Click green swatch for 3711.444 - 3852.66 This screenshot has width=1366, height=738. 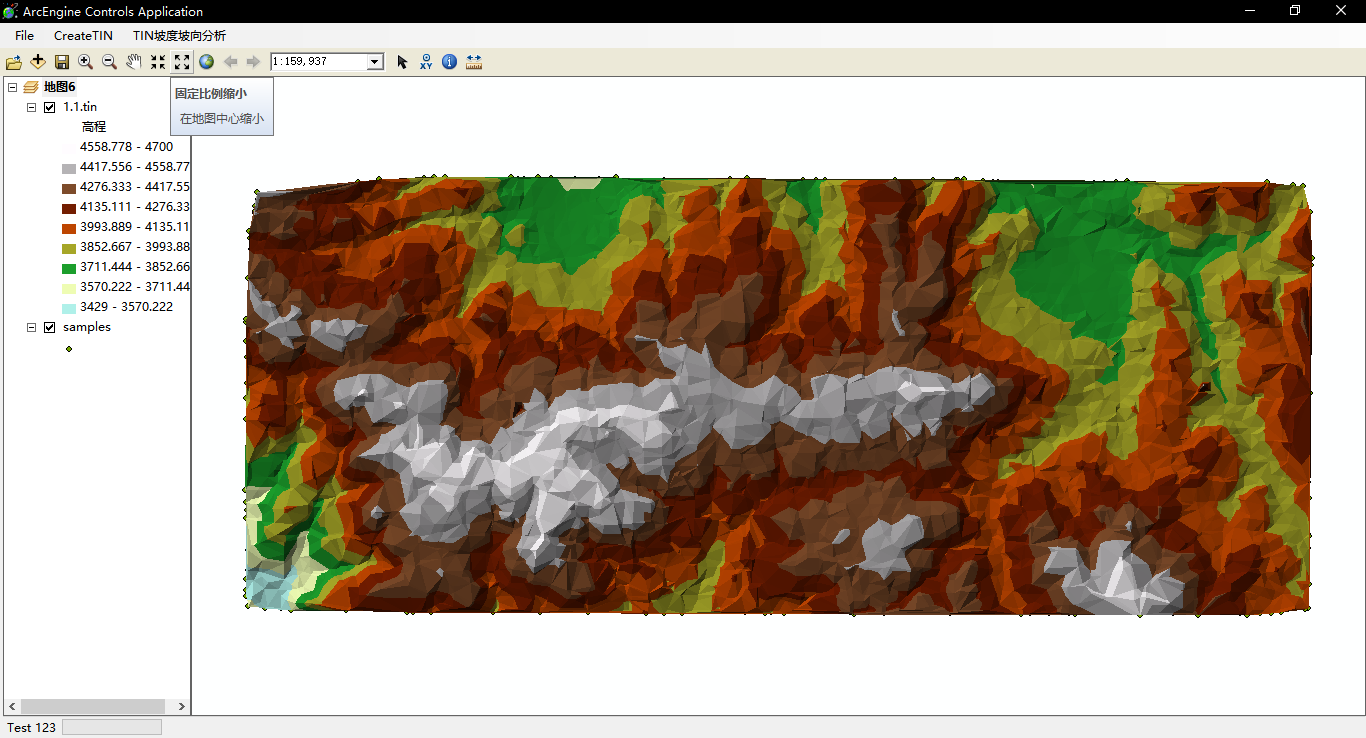(x=69, y=268)
